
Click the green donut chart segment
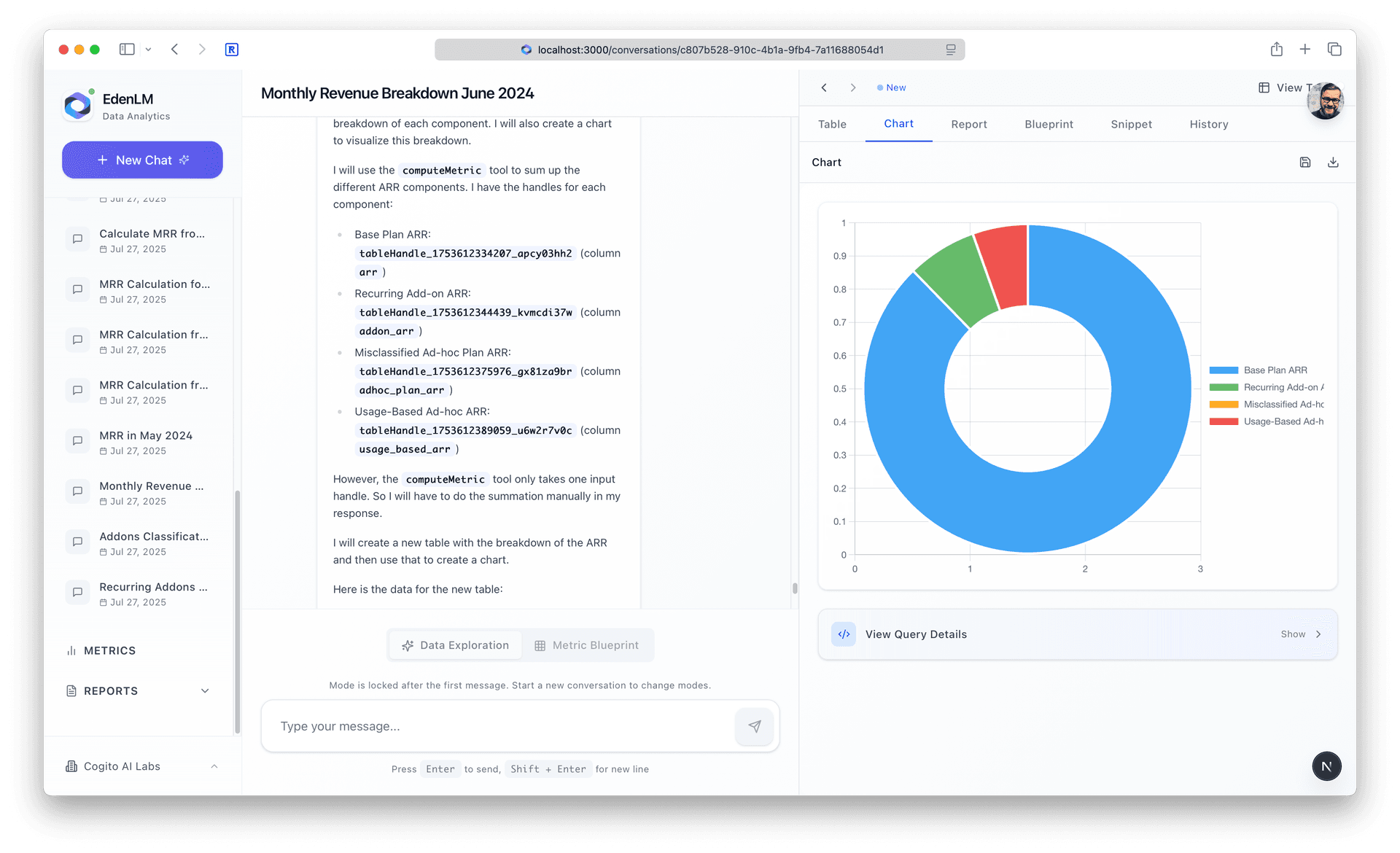(959, 280)
